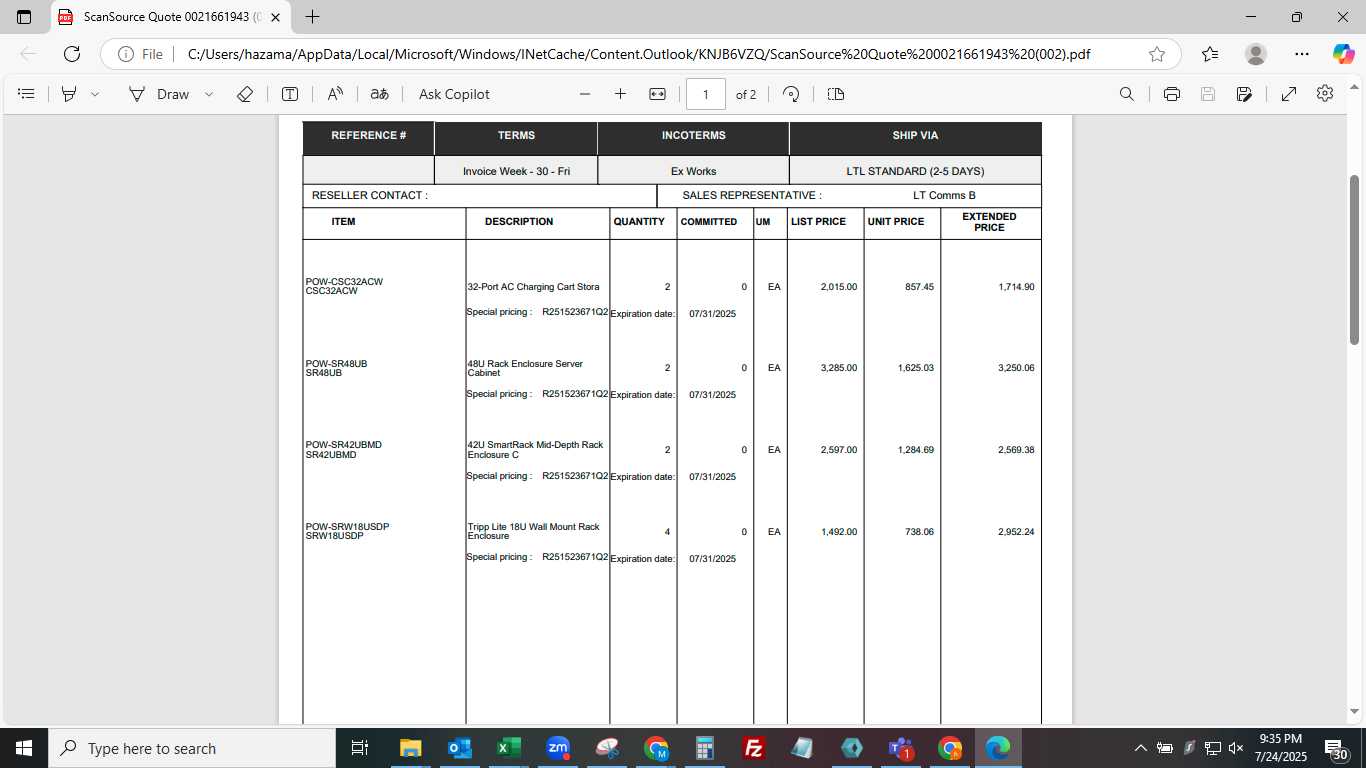This screenshot has width=1366, height=768.
Task: Click Ask Copilot in PDF toolbar
Action: (x=454, y=94)
